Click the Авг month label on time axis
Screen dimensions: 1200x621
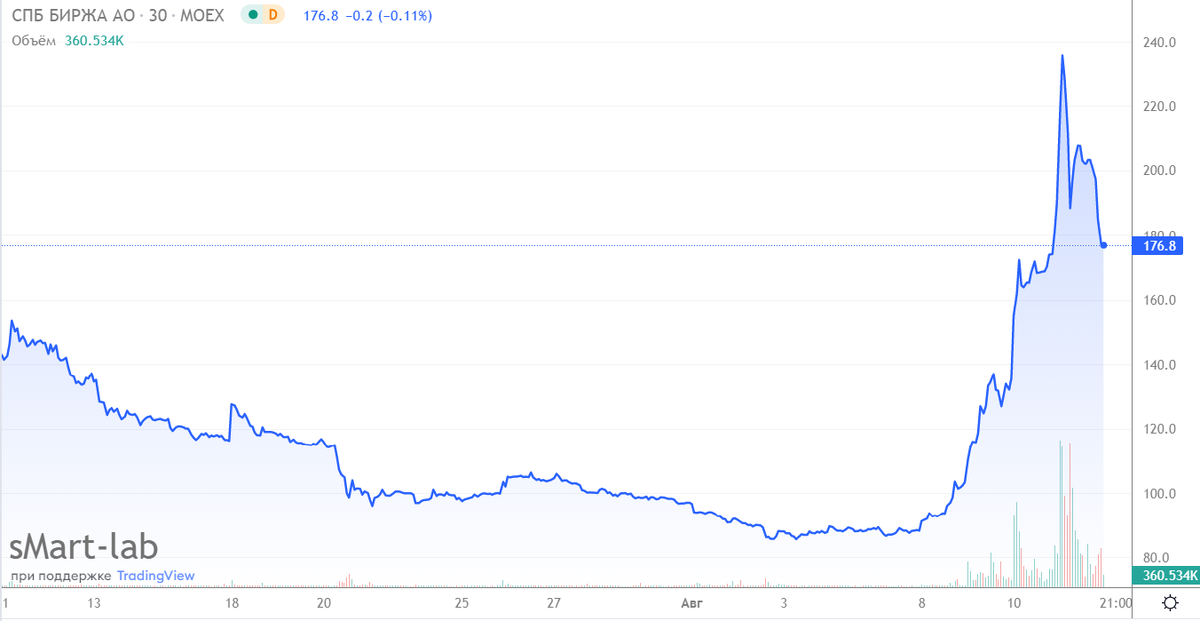tap(692, 603)
